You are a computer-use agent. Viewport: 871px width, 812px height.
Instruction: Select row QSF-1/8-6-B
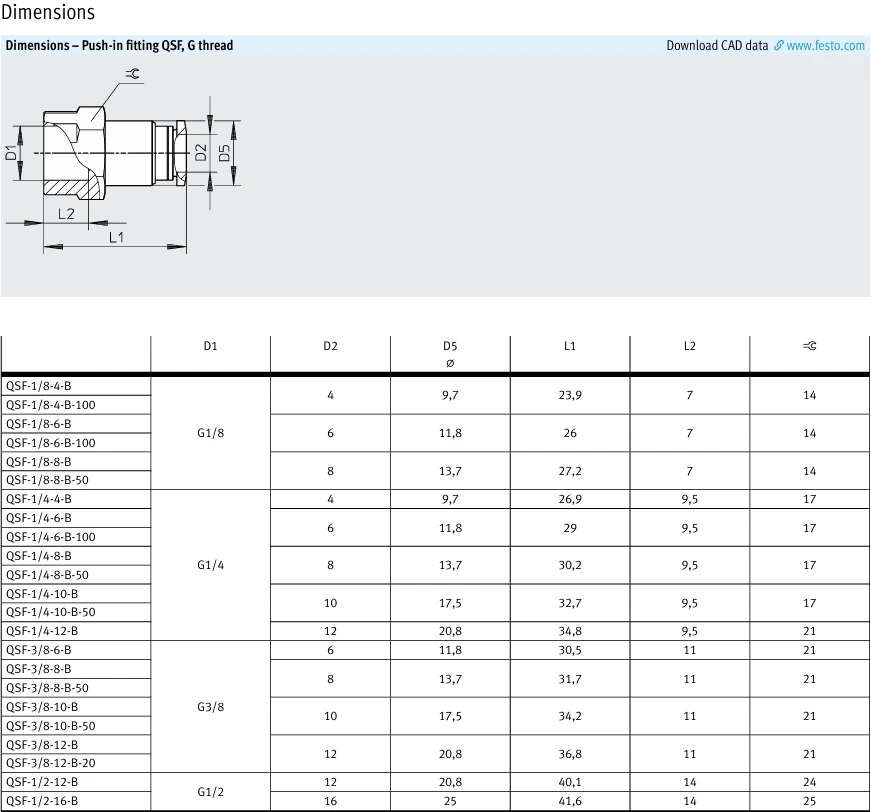(76, 424)
